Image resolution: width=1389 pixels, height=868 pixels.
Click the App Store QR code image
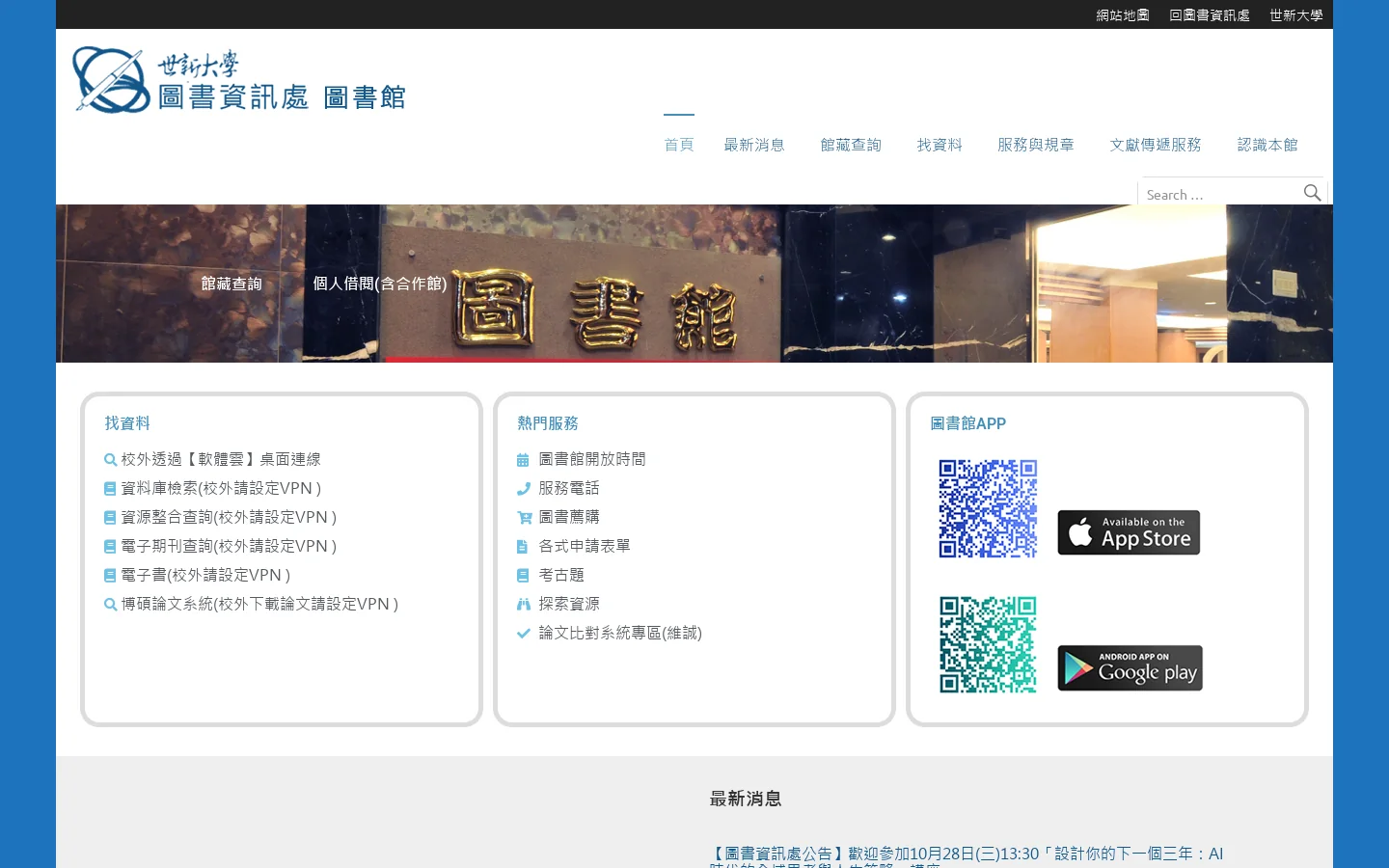[x=988, y=509]
